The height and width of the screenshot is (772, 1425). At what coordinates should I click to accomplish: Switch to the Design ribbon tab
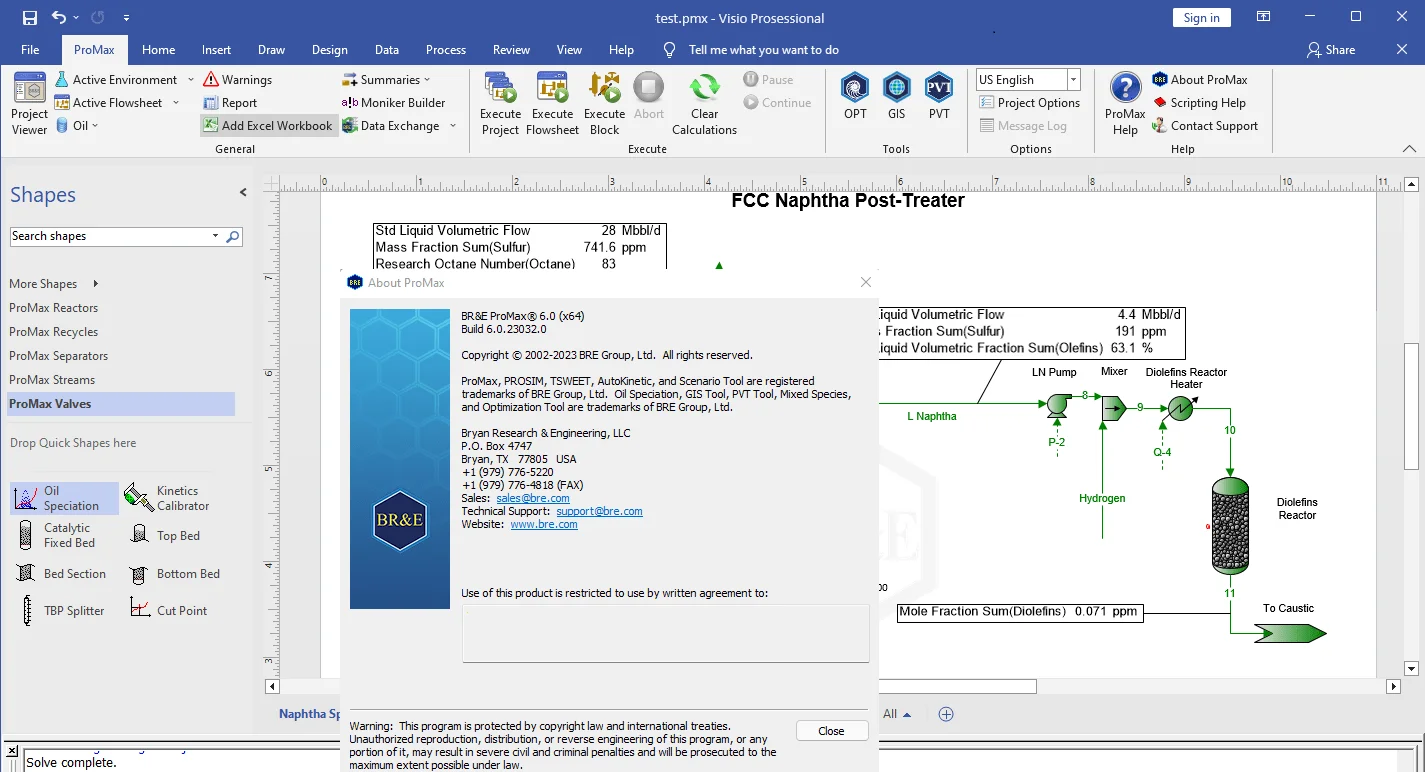(x=329, y=50)
